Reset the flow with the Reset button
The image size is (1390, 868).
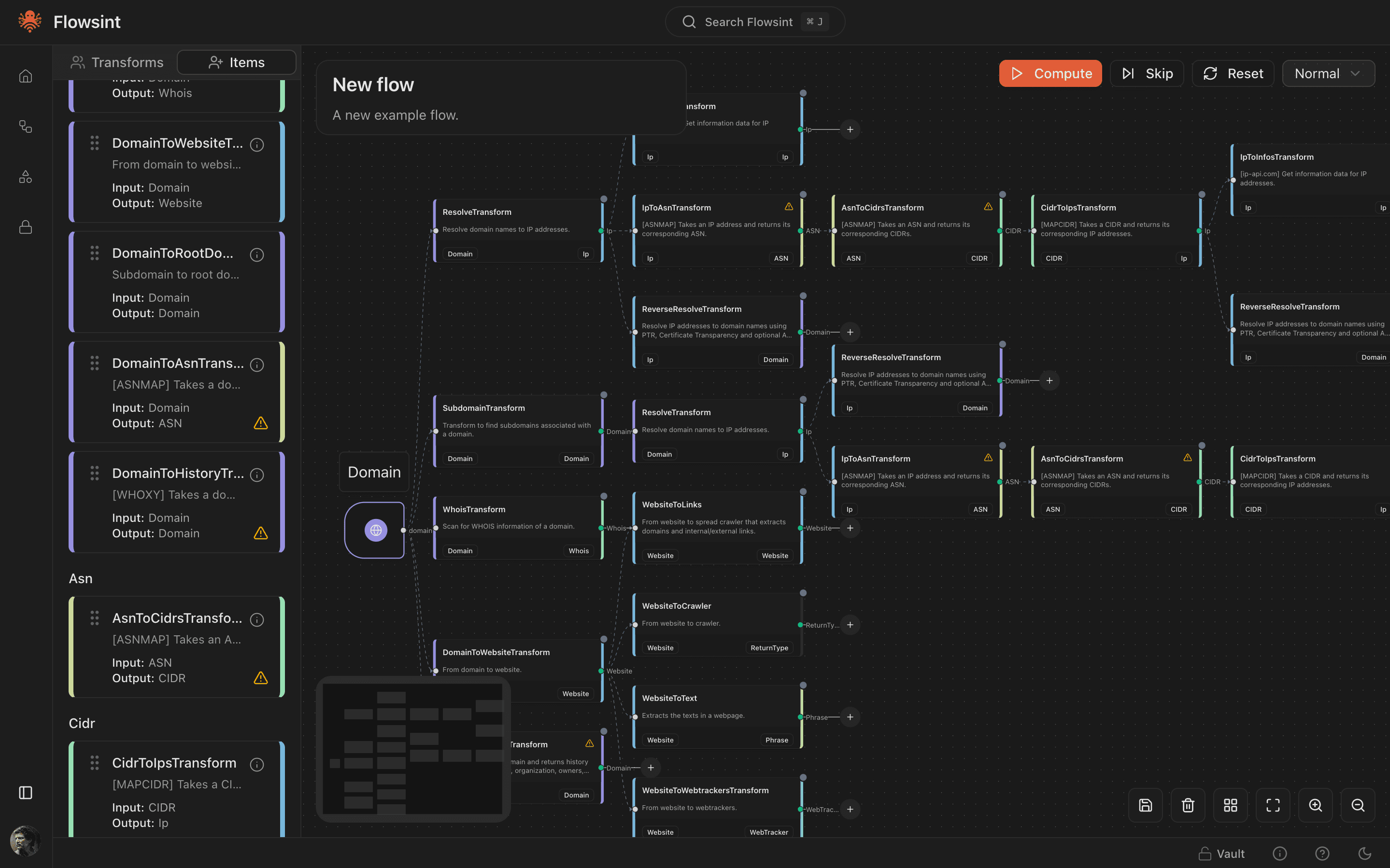tap(1233, 73)
